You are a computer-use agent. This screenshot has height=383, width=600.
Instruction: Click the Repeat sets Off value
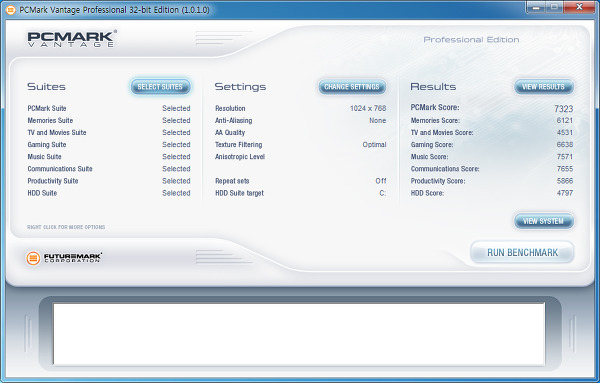(381, 181)
